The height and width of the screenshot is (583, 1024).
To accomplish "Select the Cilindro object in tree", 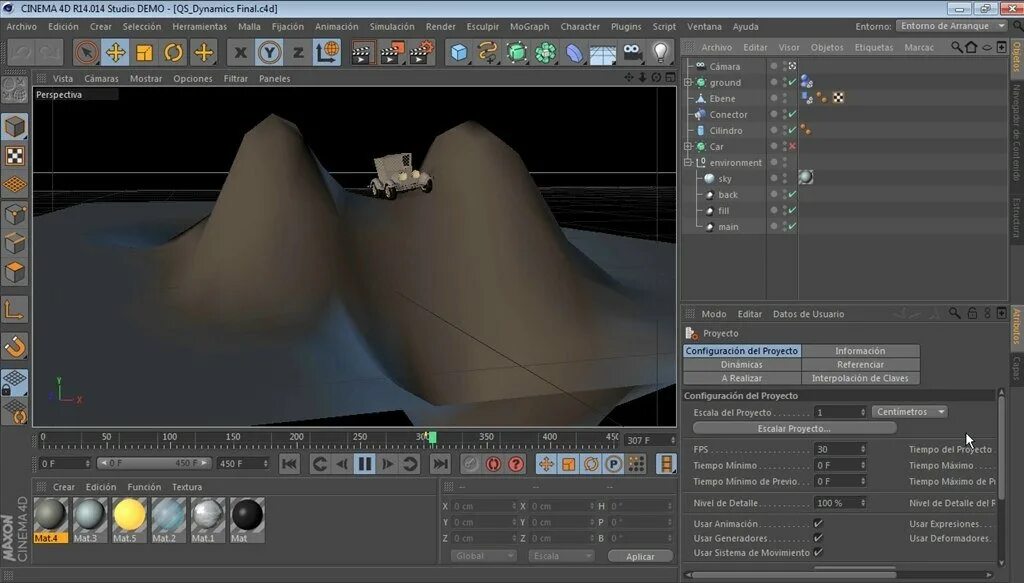I will click(726, 131).
